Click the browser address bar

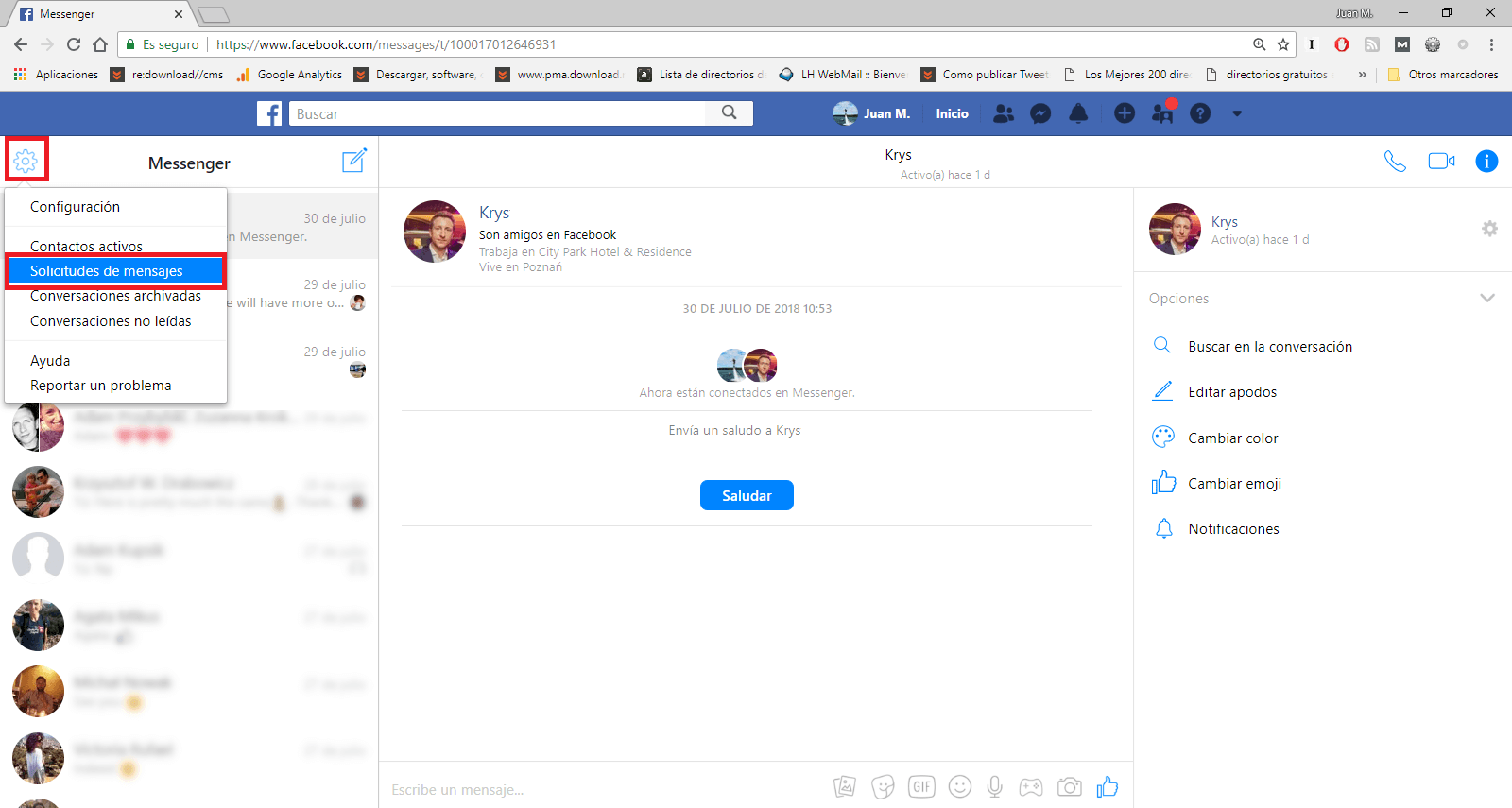[680, 44]
